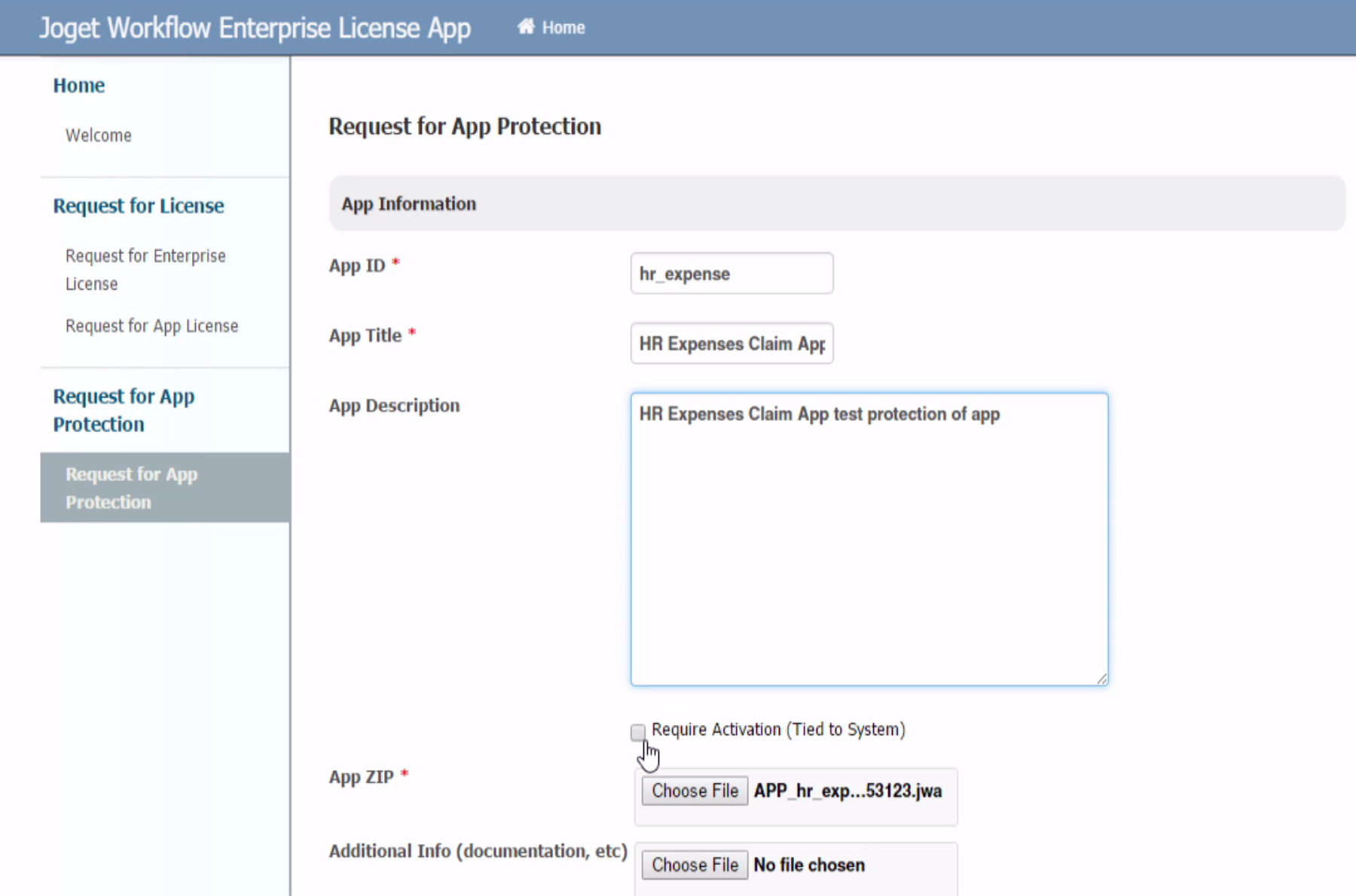Click the Require Activation label text
The width and height of the screenshot is (1356, 896).
(777, 730)
